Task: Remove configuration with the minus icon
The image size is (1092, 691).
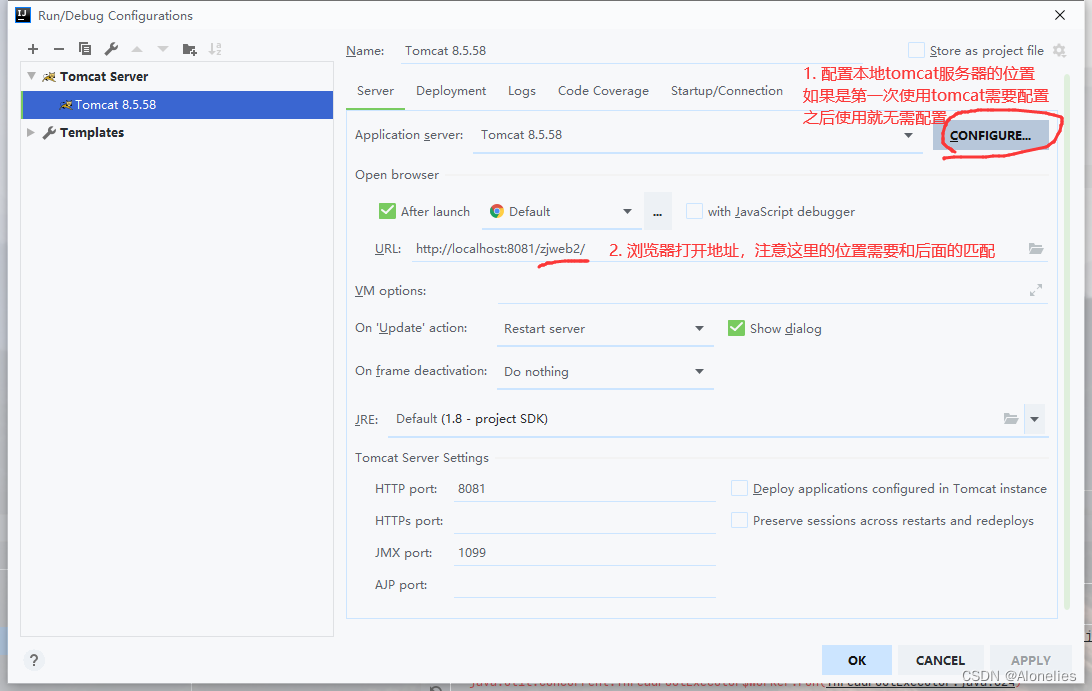Action: coord(59,49)
